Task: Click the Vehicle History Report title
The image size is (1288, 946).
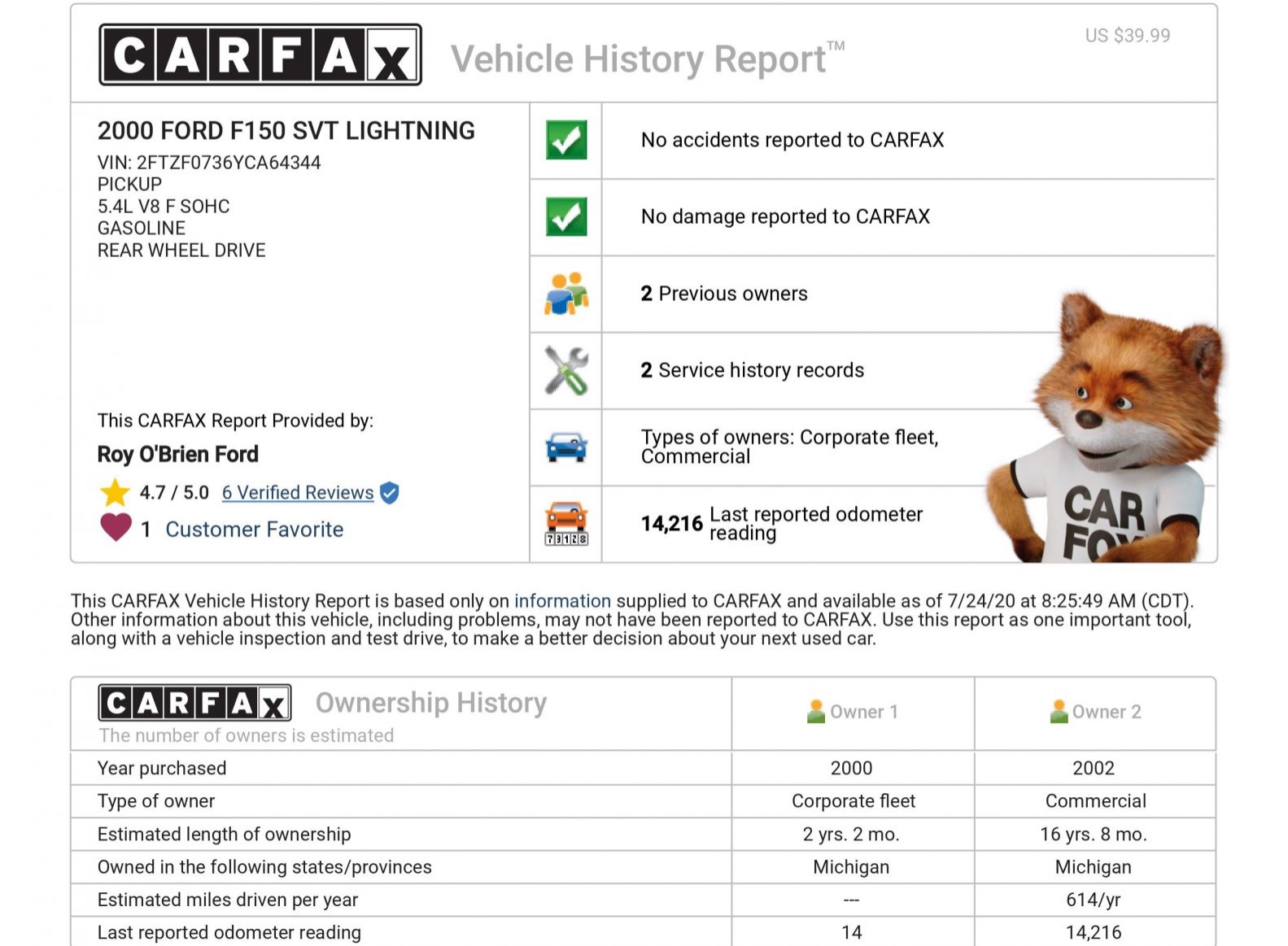Action: tap(648, 59)
